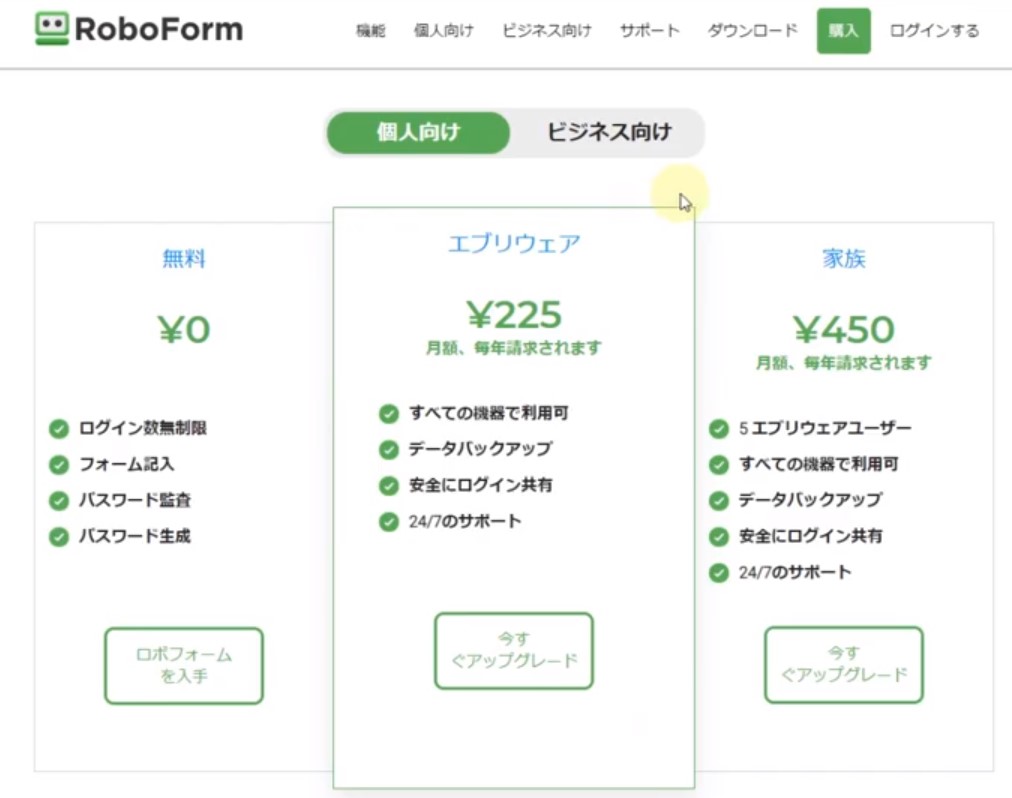The width and height of the screenshot is (1012, 798).
Task: Click the green 購入 button
Action: click(843, 30)
